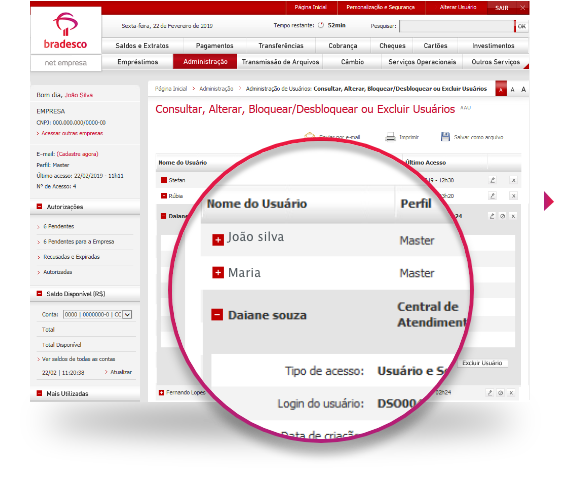
Task: Open the Conta account dropdown
Action: (x=128, y=314)
